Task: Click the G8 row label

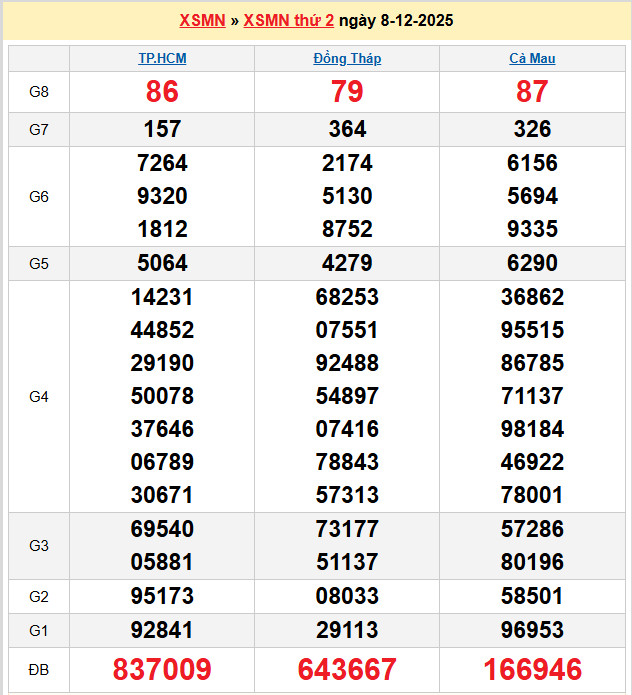Action: point(39,92)
